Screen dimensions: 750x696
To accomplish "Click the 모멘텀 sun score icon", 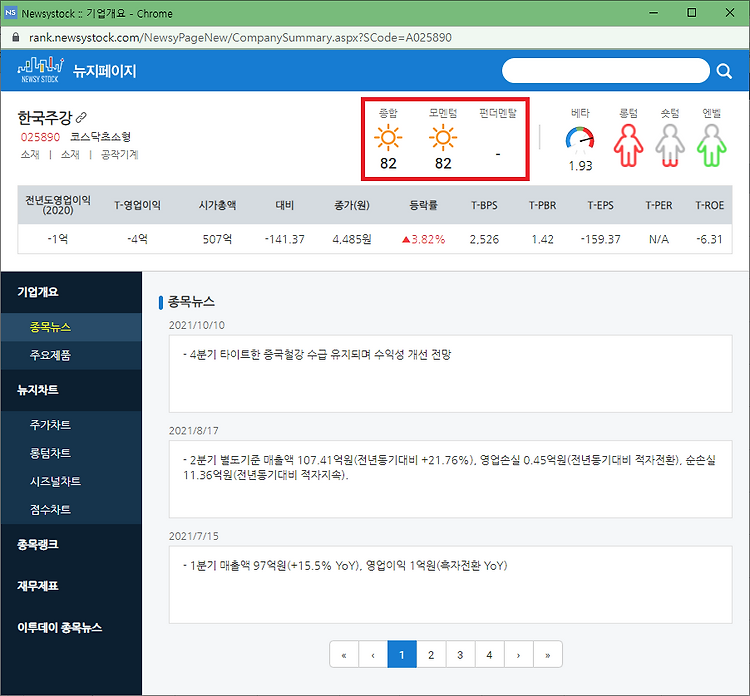I will pyautogui.click(x=443, y=138).
